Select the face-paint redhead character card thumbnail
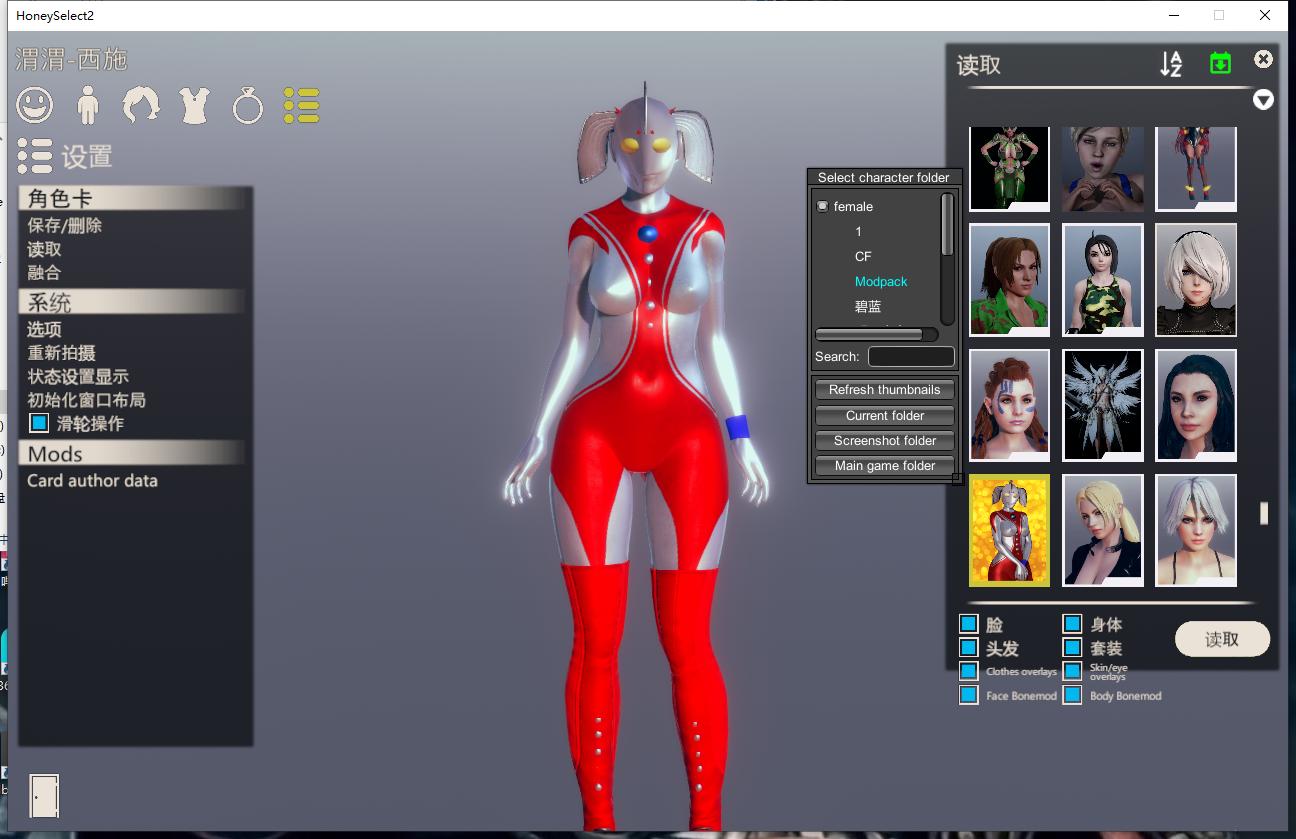This screenshot has height=839, width=1296. click(1009, 405)
